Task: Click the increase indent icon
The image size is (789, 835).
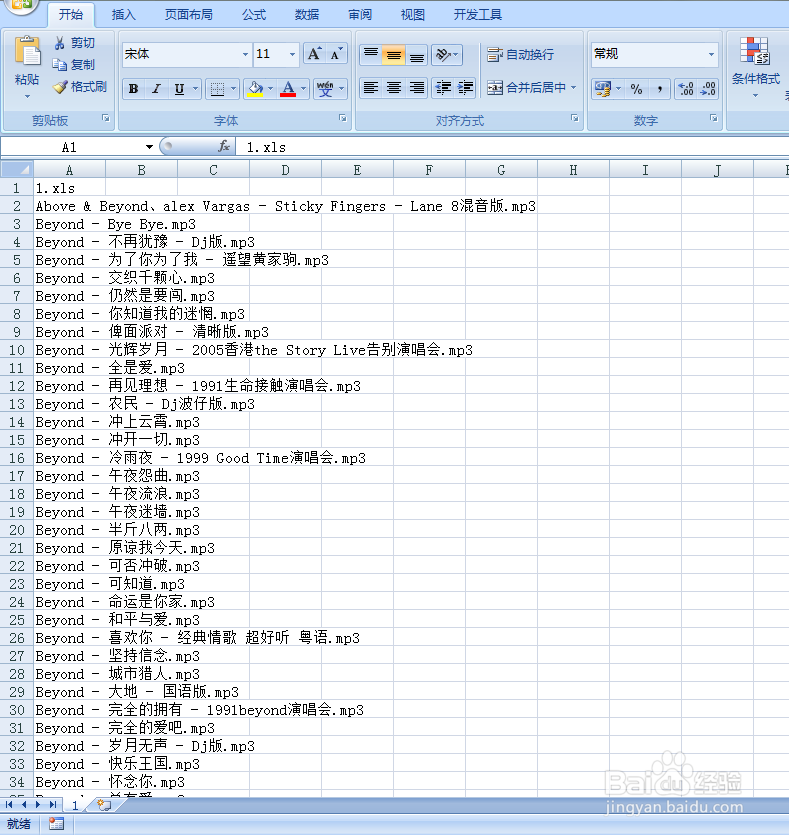Action: click(x=465, y=88)
